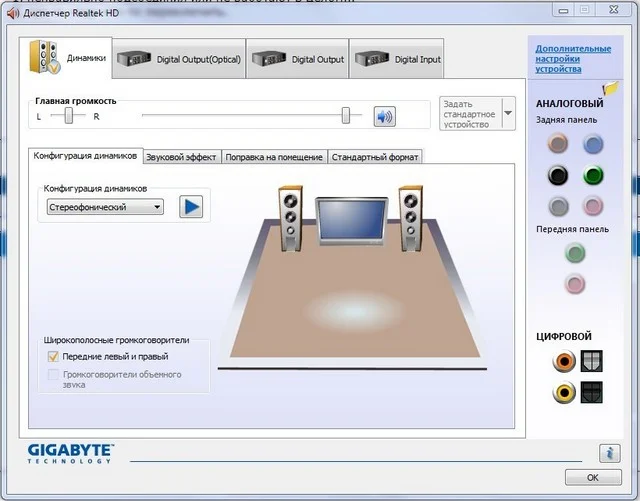
Task: Select the gray rear panel jack
Action: coord(558,206)
